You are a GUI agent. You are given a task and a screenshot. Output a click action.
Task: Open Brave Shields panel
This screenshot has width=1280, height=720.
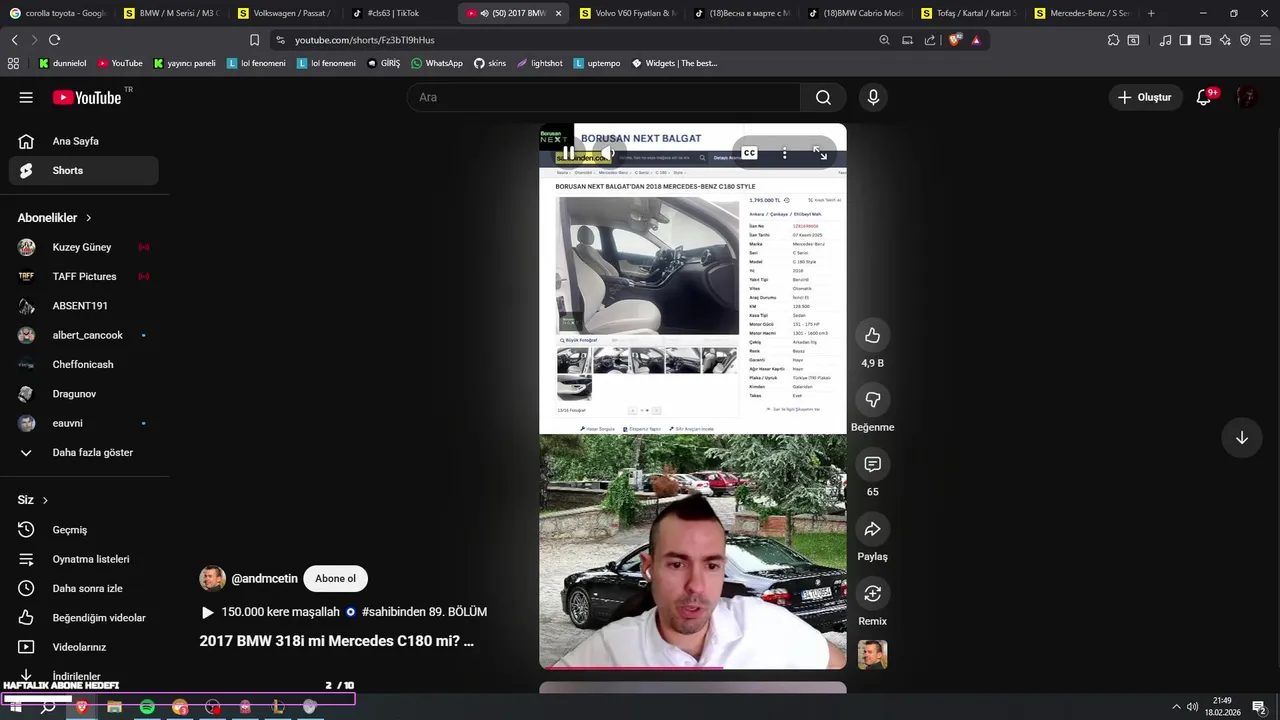coord(955,40)
